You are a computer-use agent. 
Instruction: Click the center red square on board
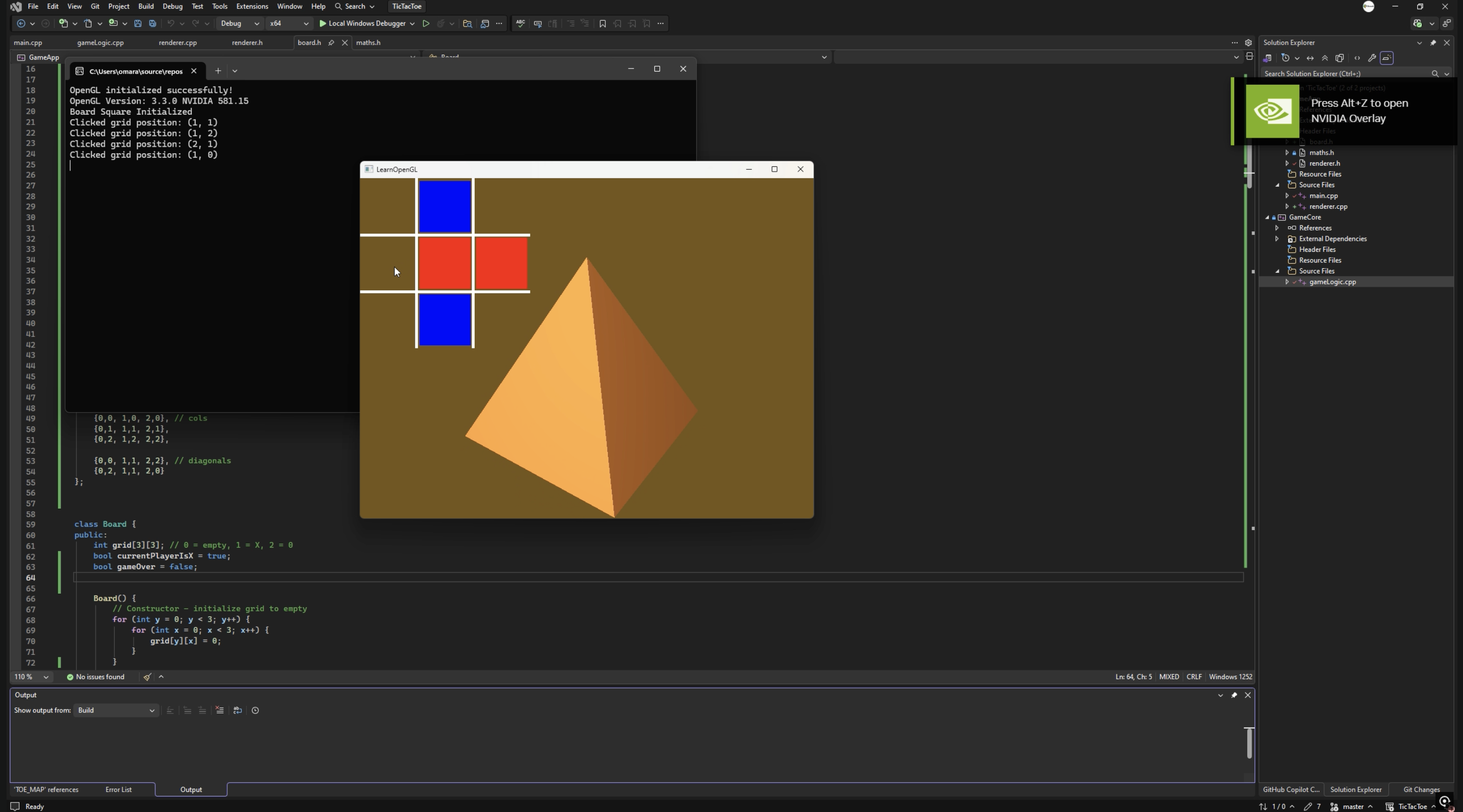pos(445,263)
